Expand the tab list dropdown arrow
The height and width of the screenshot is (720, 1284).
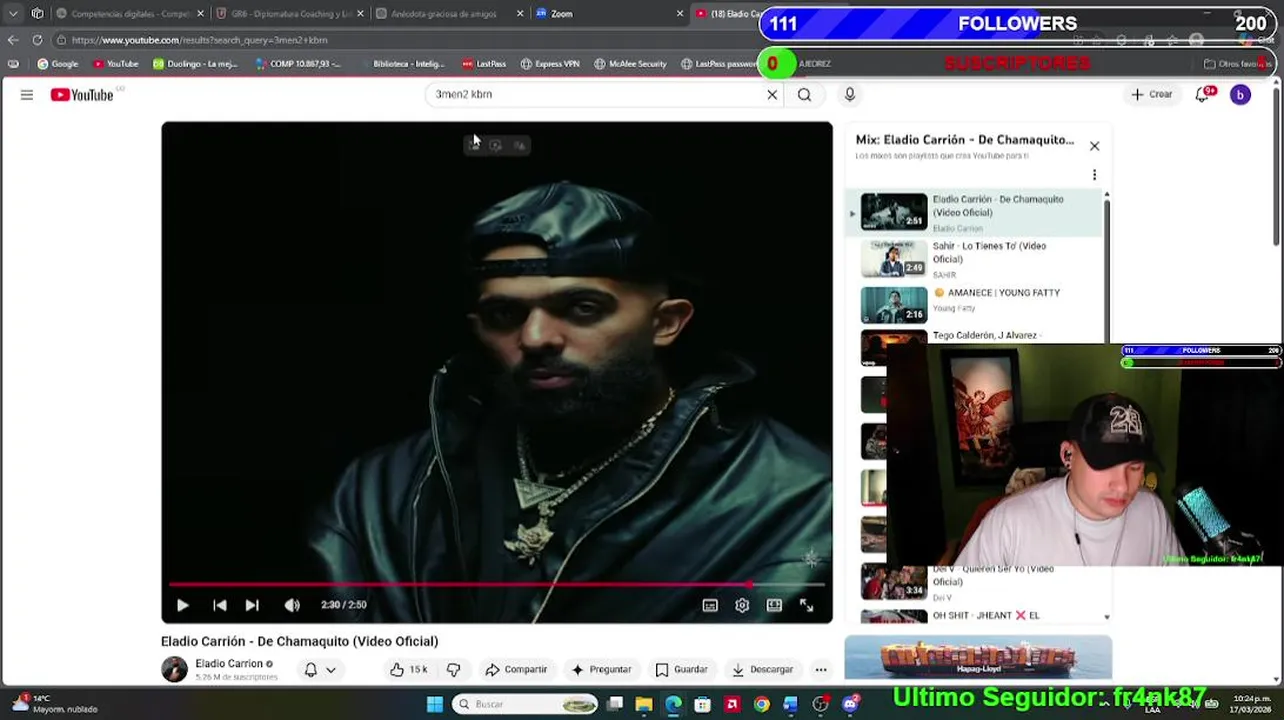coord(13,14)
